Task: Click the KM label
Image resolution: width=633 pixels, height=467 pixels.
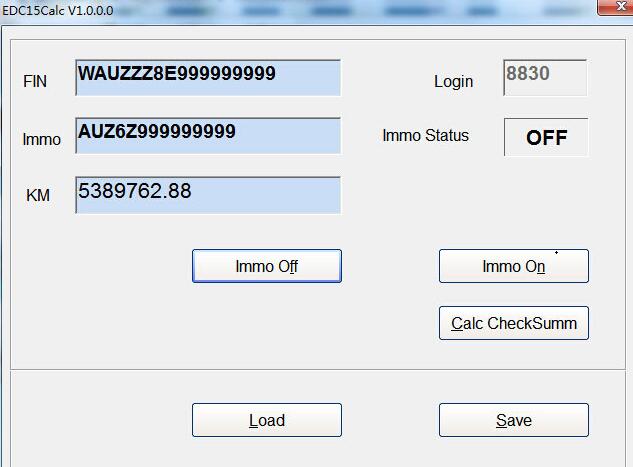Action: click(38, 197)
